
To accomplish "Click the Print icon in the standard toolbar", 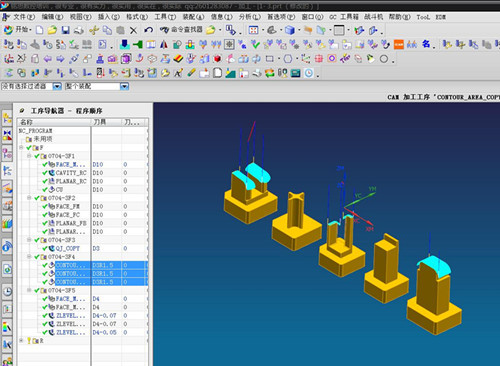I will 79,30.
